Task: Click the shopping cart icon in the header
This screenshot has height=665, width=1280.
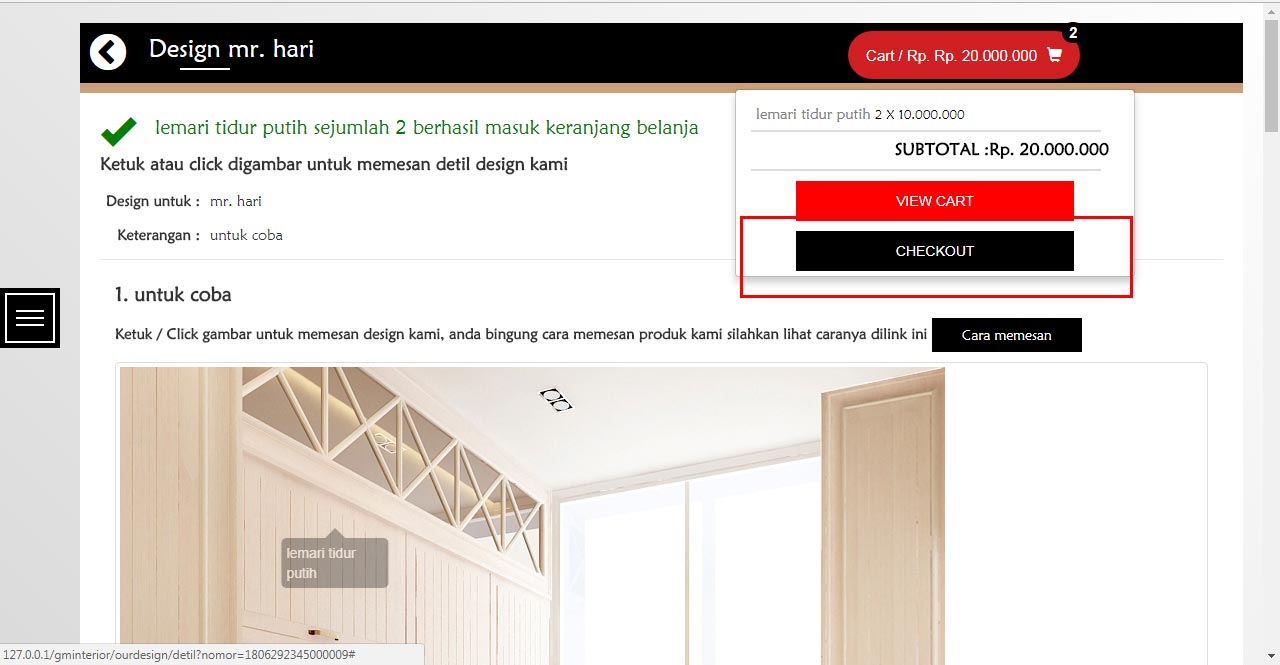Action: tap(1054, 56)
